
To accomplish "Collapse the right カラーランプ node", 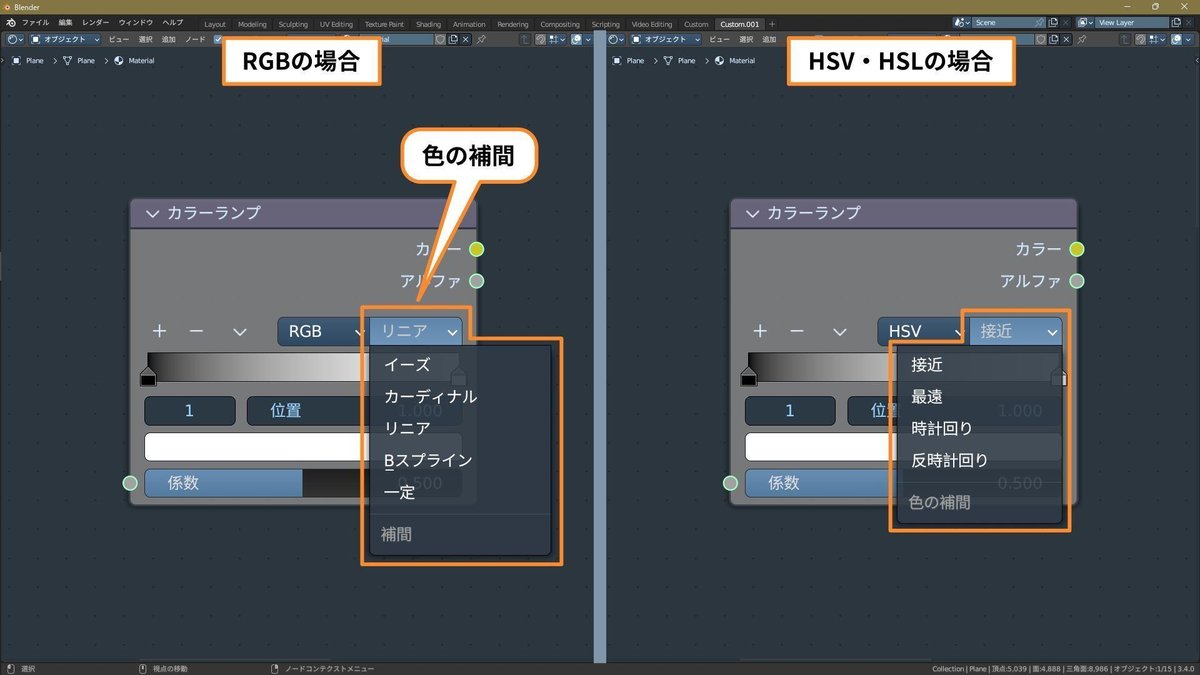I will click(x=752, y=213).
